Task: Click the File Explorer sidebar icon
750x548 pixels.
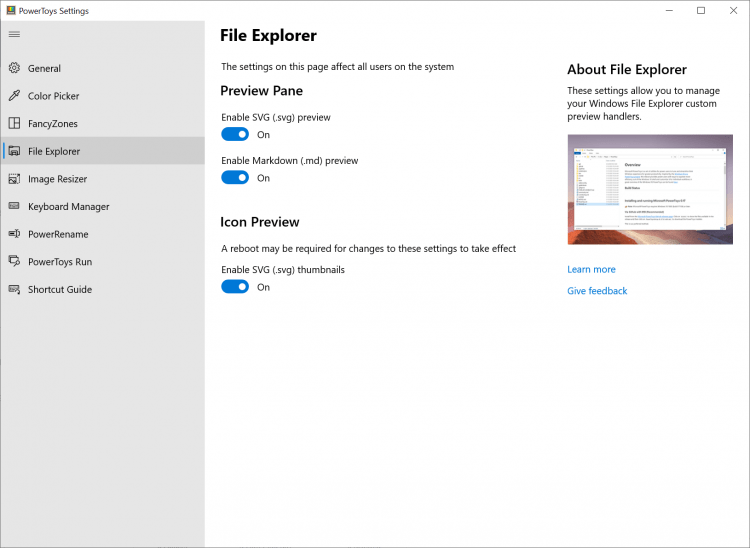Action: tap(14, 151)
